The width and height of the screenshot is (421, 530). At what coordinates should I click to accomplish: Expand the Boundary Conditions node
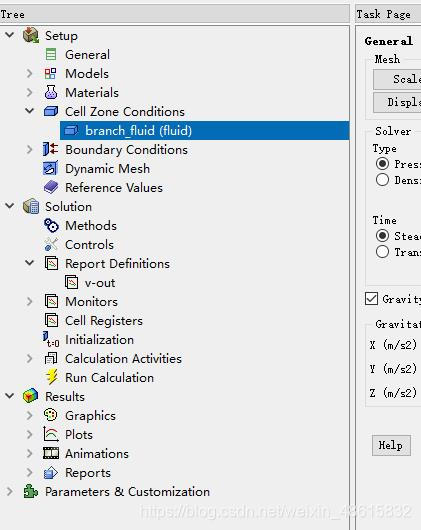(30, 149)
